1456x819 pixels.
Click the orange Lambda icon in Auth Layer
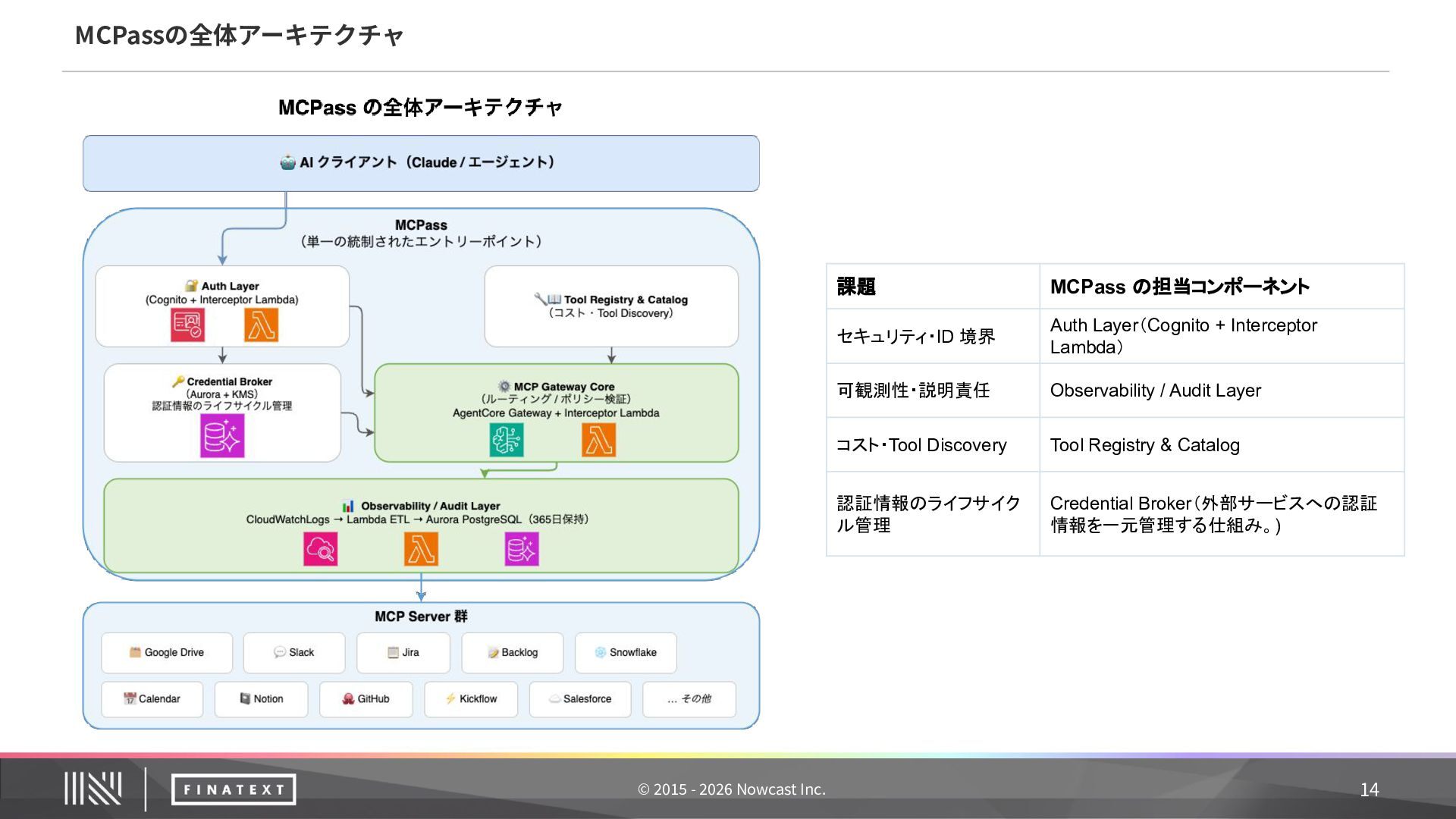point(261,326)
